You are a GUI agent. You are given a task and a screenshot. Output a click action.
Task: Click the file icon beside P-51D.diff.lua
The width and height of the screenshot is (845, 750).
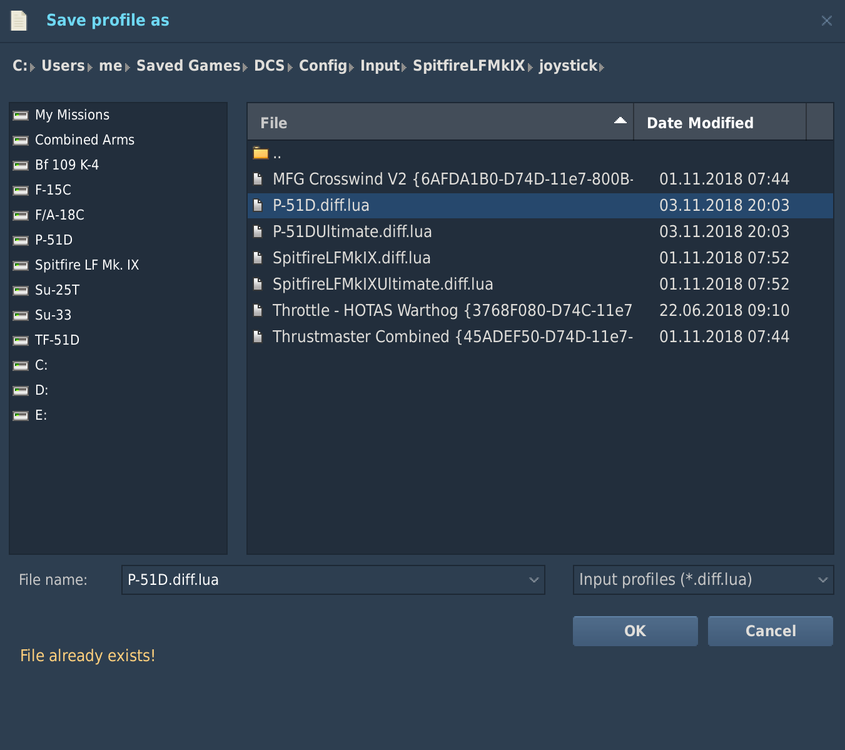(x=258, y=205)
